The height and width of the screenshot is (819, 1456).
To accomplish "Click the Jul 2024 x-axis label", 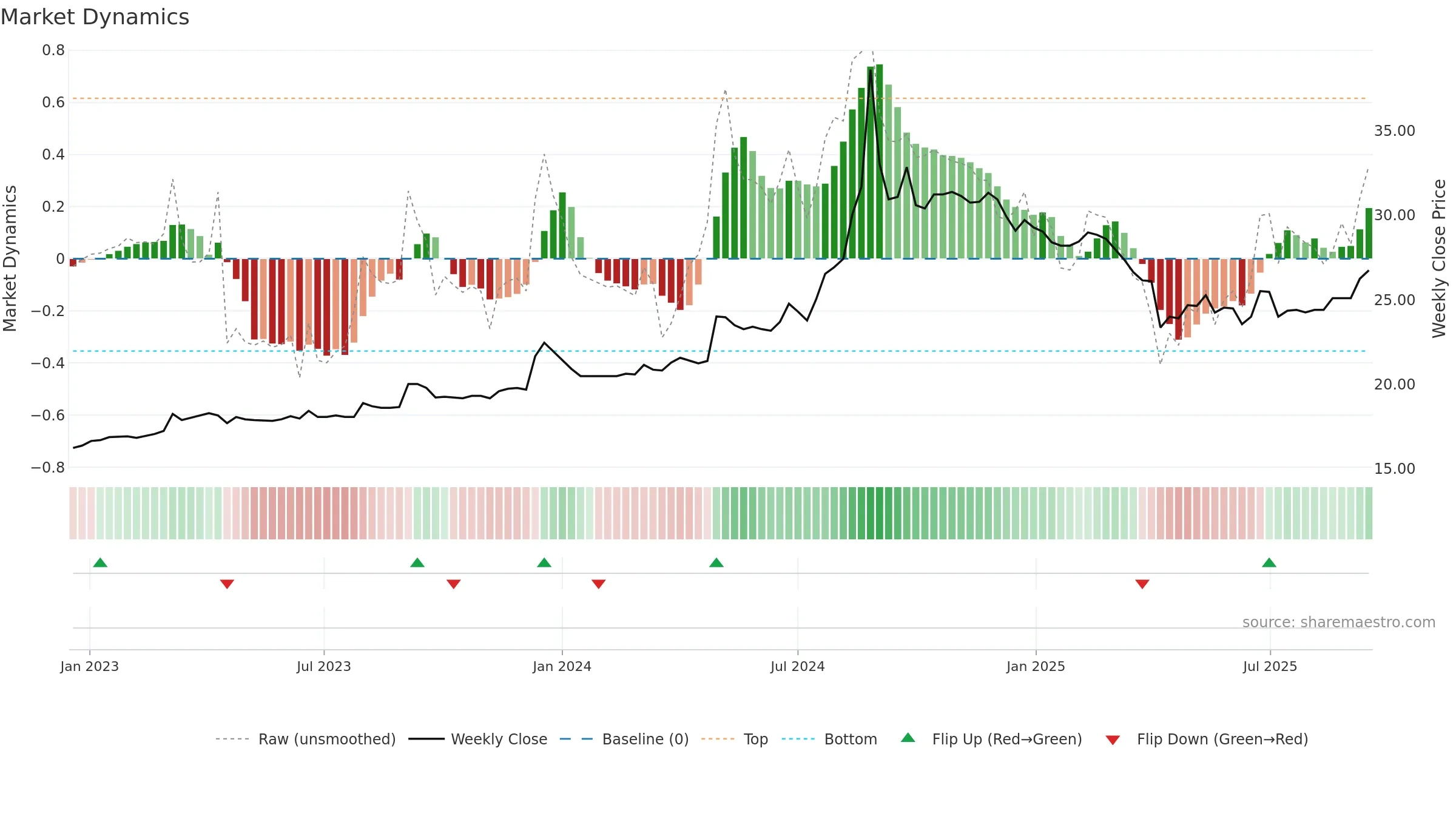I will click(798, 666).
